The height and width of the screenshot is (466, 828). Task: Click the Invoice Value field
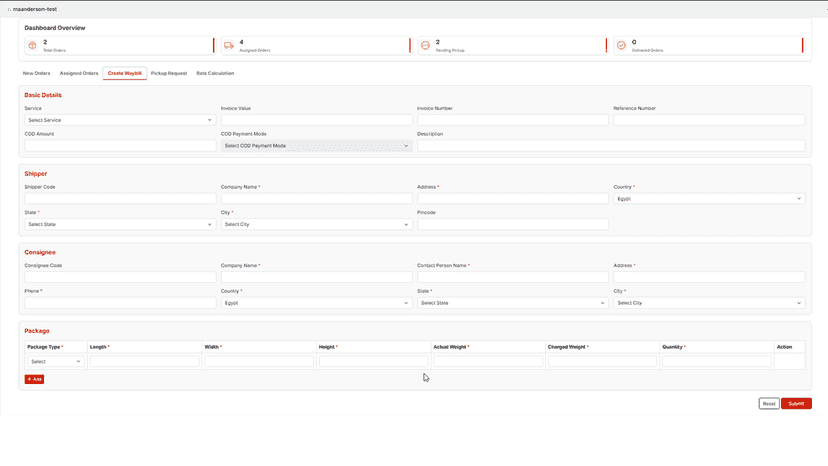pos(316,120)
